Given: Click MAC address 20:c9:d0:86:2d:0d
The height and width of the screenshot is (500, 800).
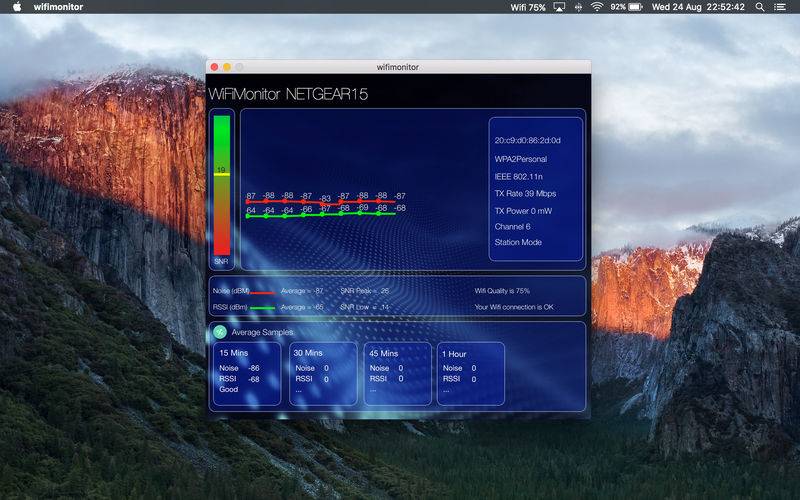Looking at the screenshot, I should click(528, 140).
